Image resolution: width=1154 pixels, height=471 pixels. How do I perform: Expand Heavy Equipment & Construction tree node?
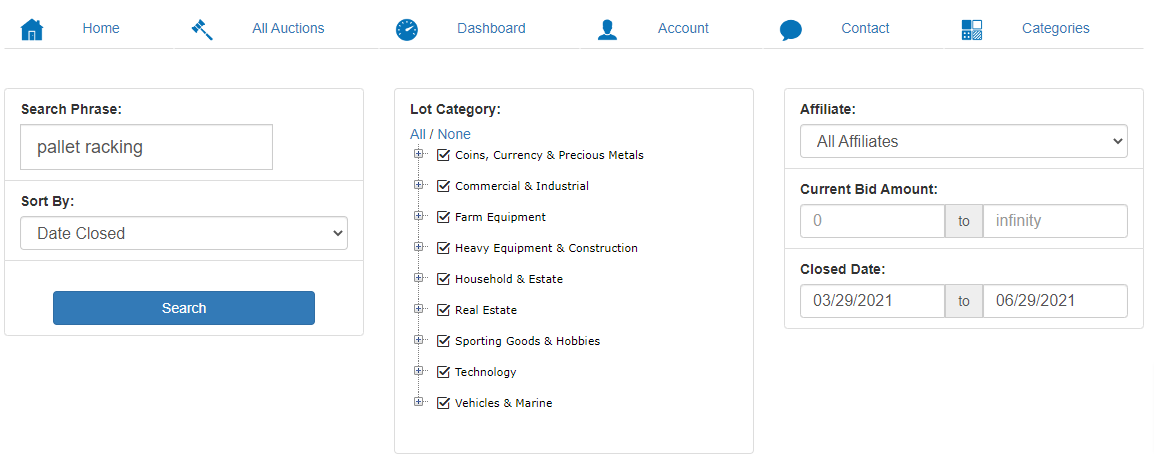419,248
